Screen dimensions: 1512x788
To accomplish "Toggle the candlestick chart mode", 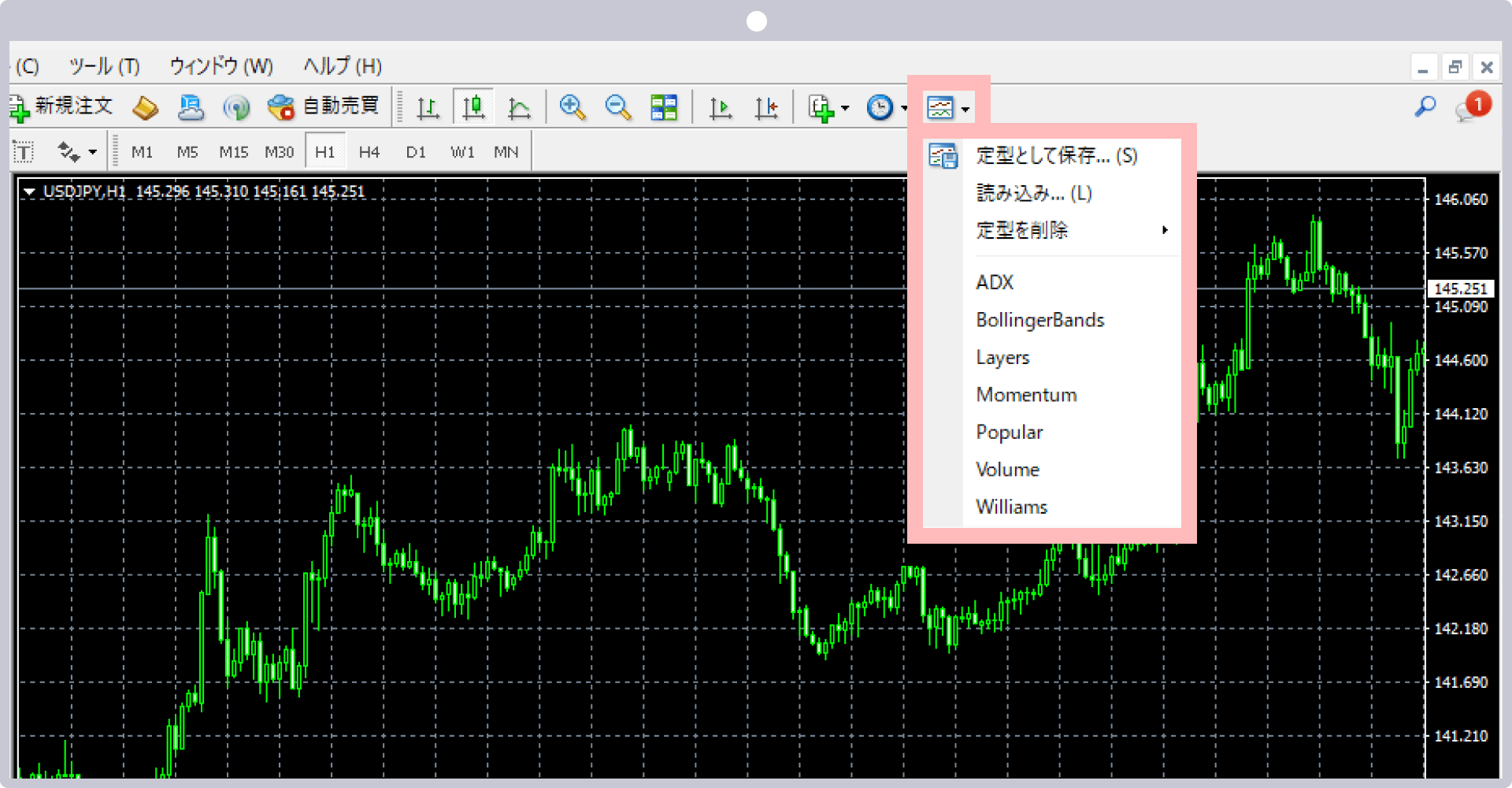I will pyautogui.click(x=473, y=107).
